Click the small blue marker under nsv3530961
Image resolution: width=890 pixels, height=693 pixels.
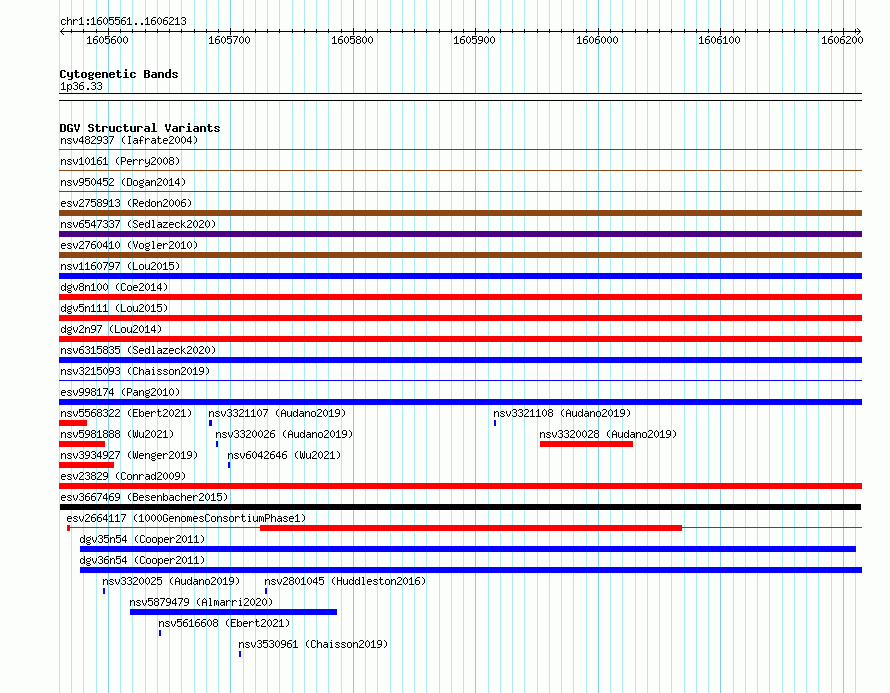(x=240, y=654)
